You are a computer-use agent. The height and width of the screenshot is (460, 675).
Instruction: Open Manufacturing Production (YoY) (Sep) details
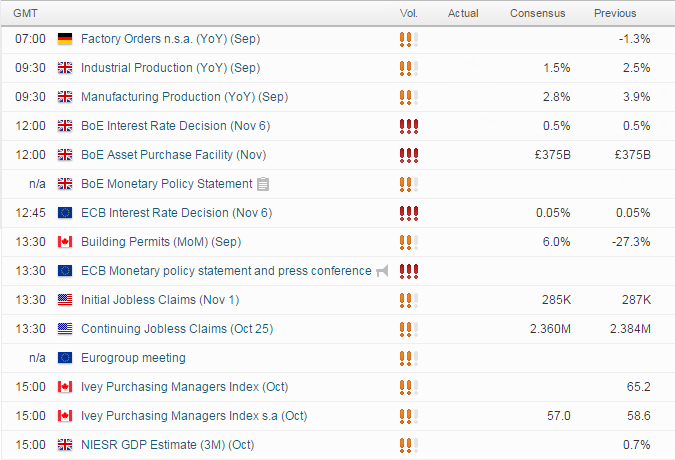tap(184, 97)
